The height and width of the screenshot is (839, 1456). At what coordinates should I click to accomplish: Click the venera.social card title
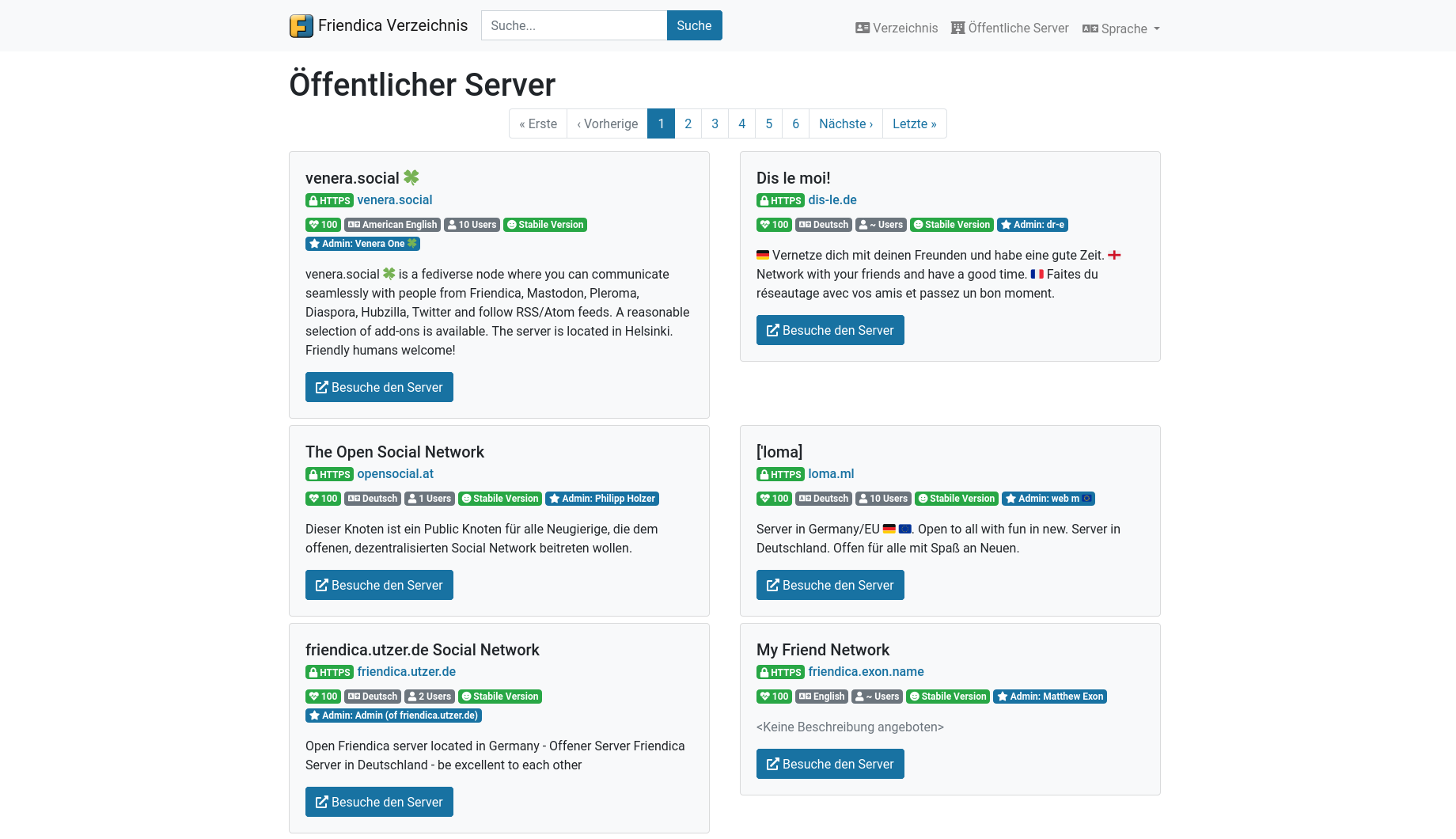362,178
